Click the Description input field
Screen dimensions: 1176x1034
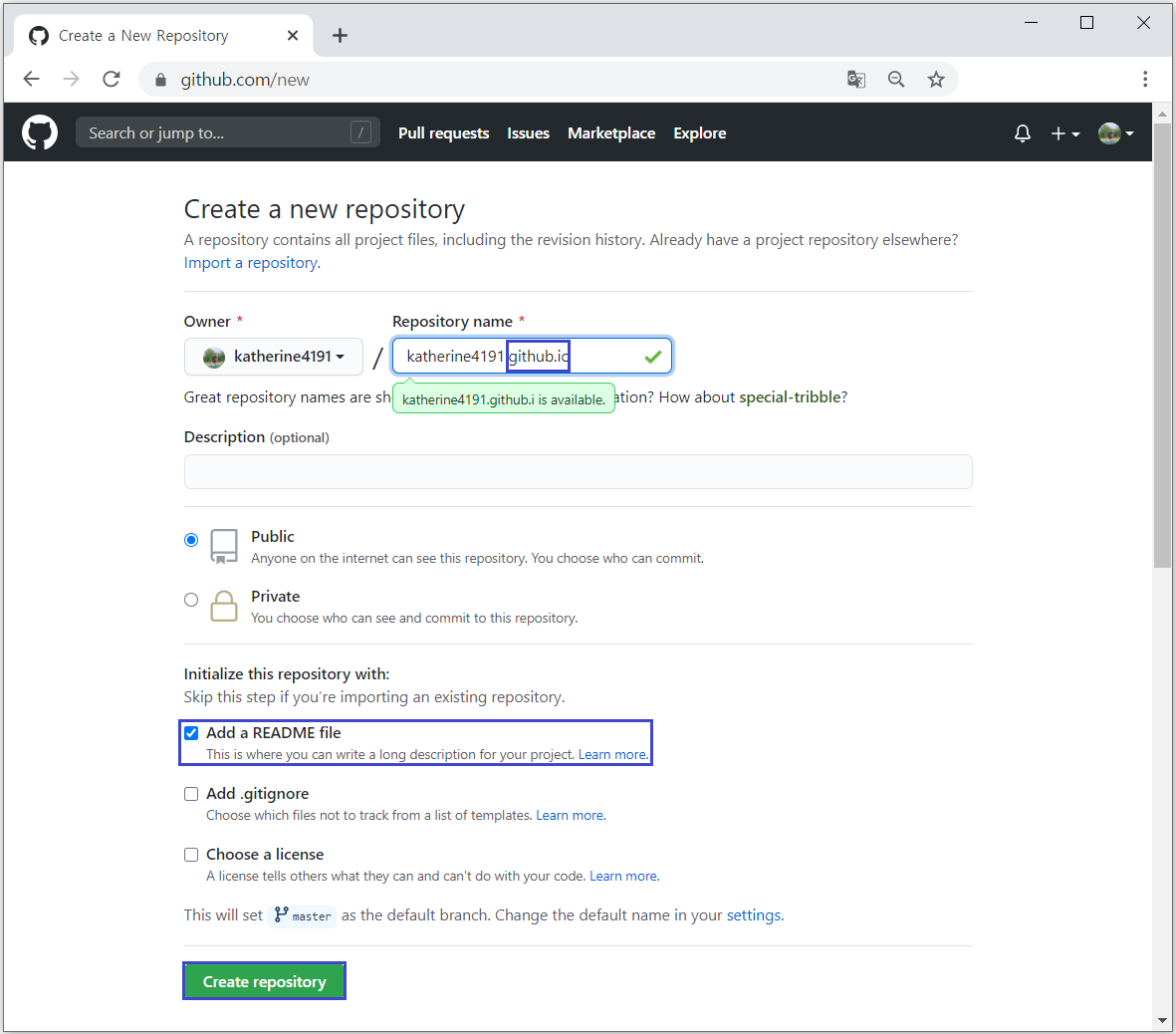[579, 472]
